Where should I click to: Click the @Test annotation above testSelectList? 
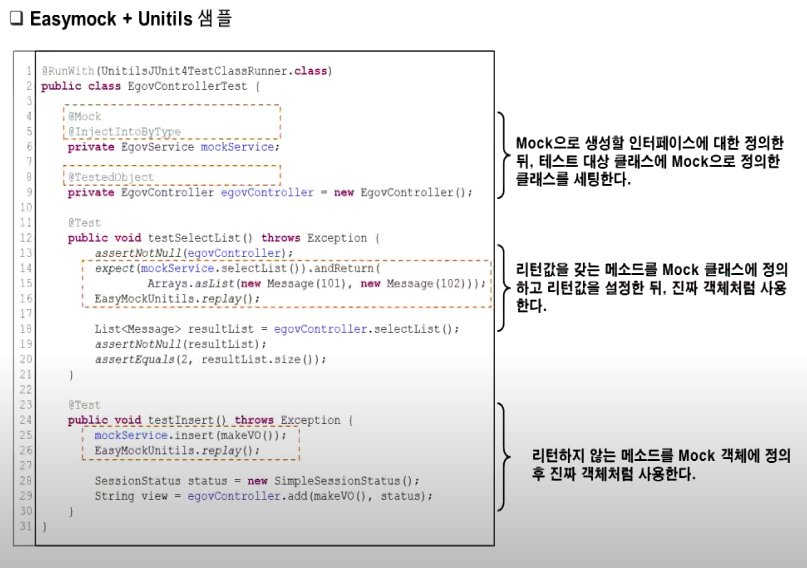coord(84,223)
